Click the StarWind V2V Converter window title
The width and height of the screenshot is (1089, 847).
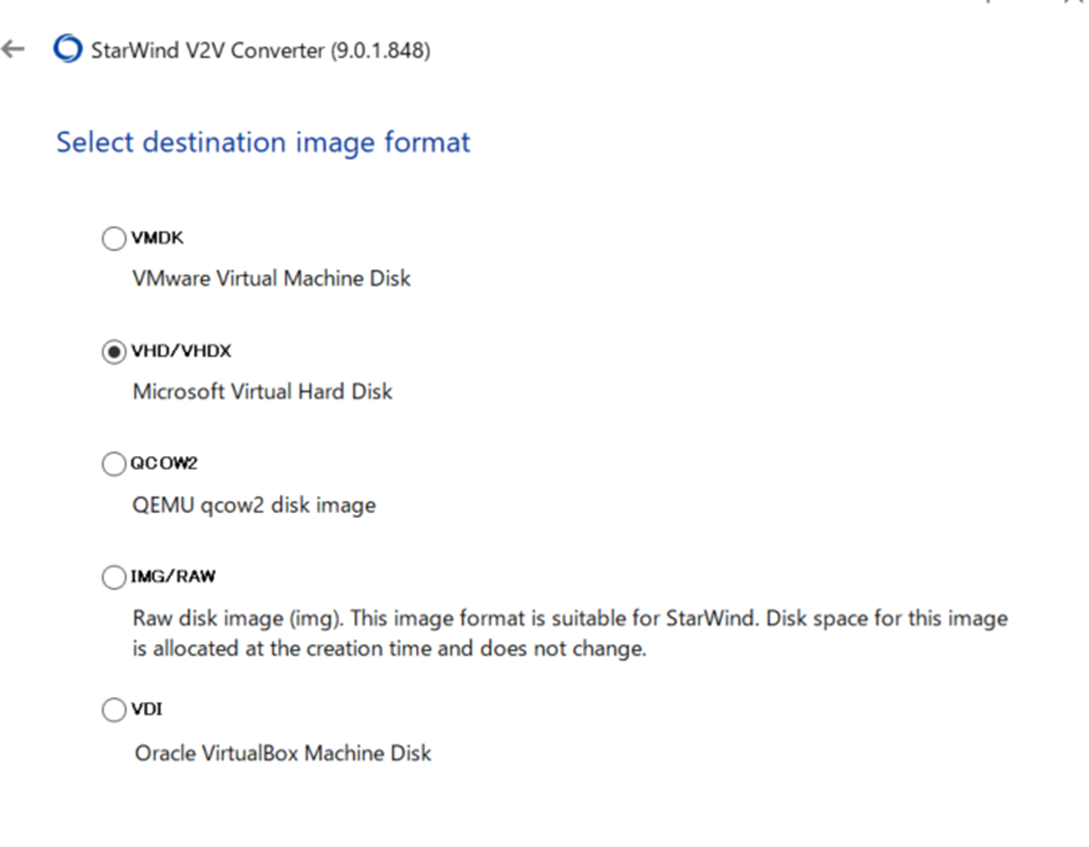(x=260, y=50)
